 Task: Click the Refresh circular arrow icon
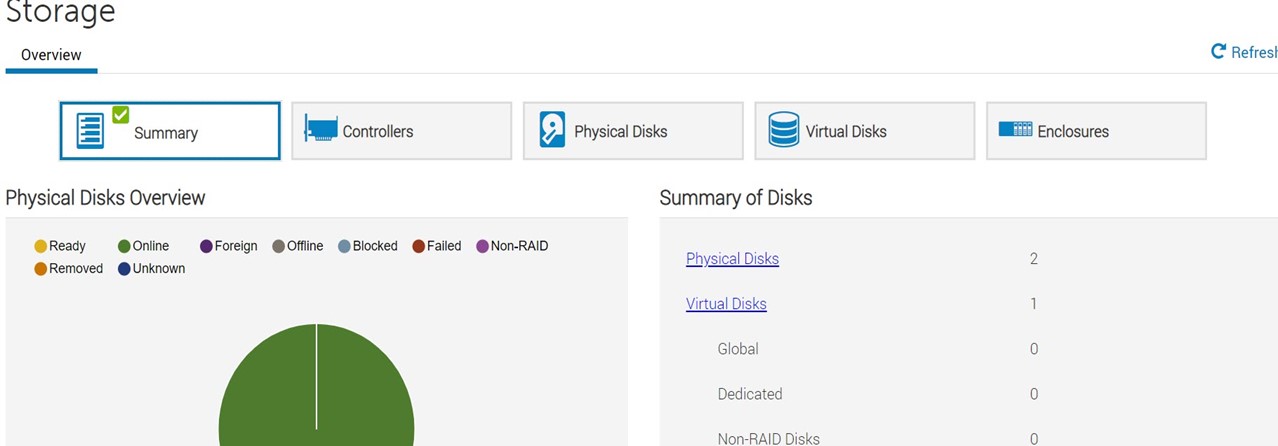coord(1218,52)
